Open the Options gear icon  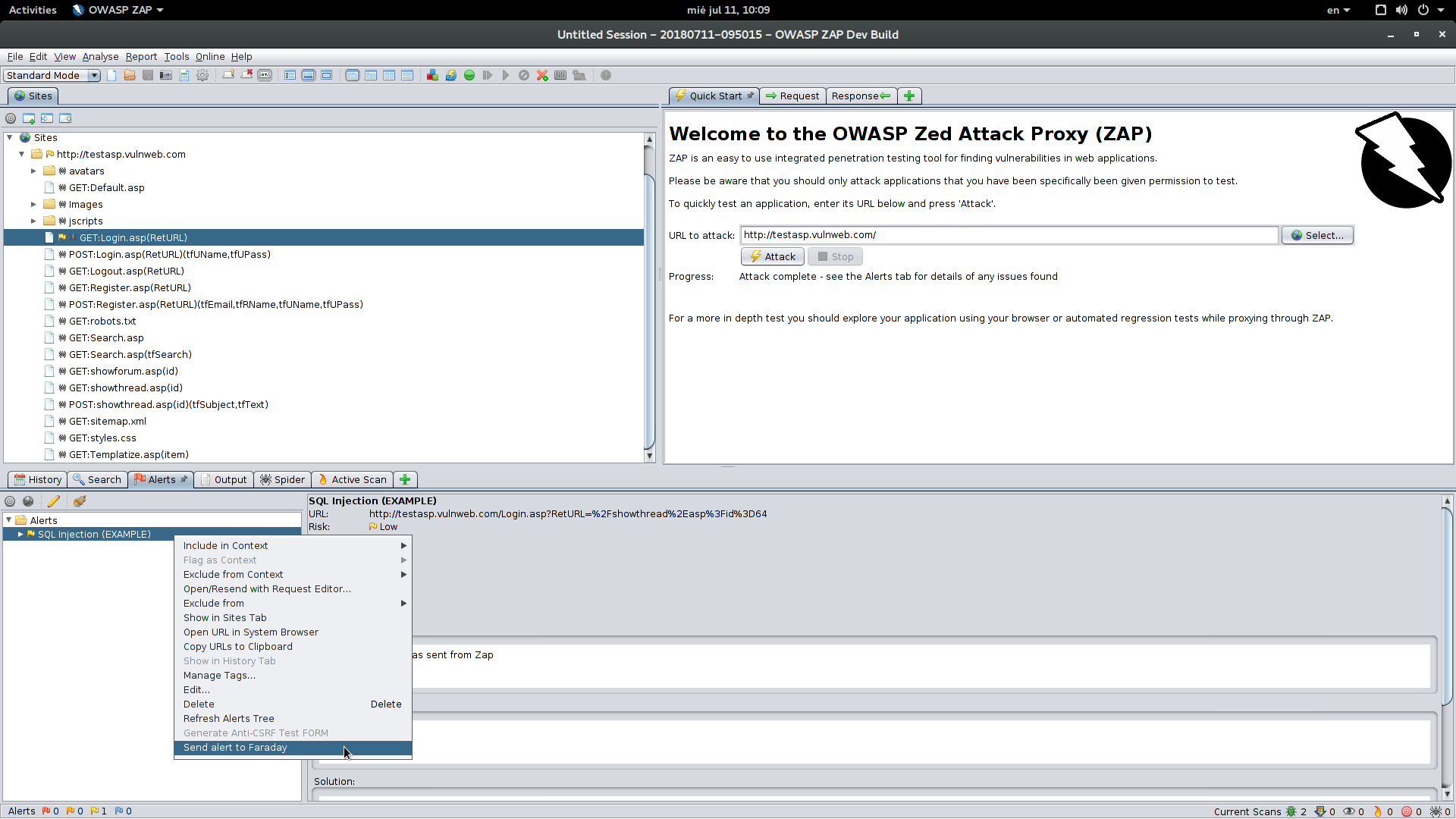[x=202, y=75]
